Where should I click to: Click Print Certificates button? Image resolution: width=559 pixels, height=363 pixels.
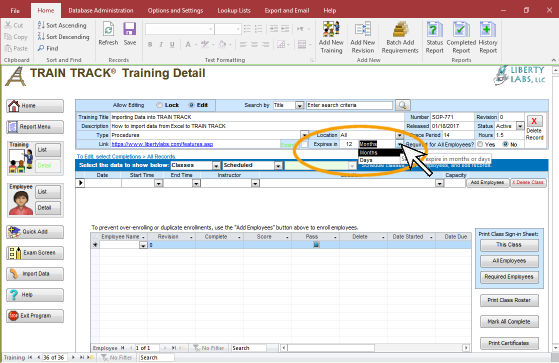click(x=509, y=343)
